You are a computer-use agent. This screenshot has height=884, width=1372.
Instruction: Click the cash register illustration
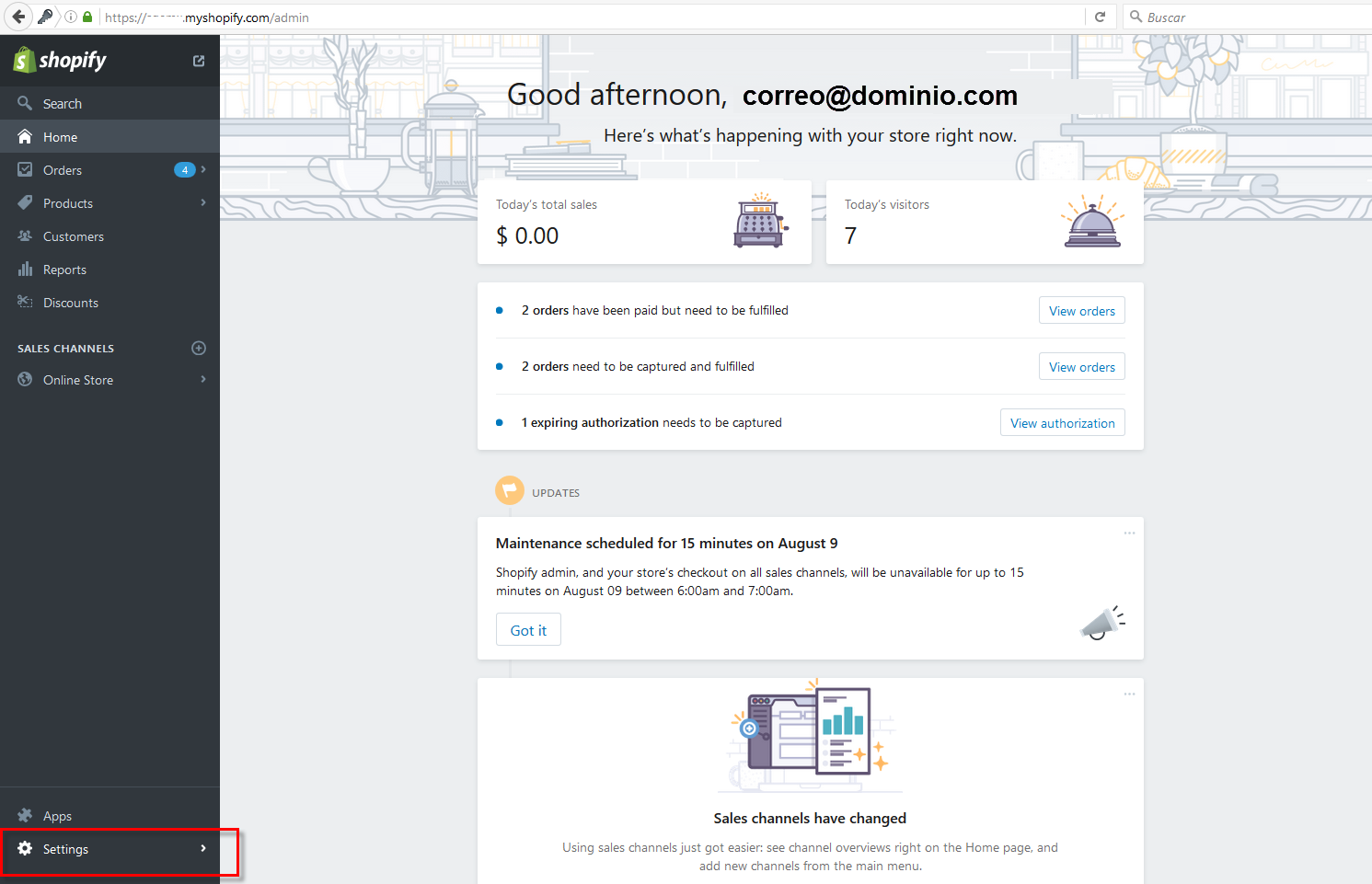tap(761, 221)
